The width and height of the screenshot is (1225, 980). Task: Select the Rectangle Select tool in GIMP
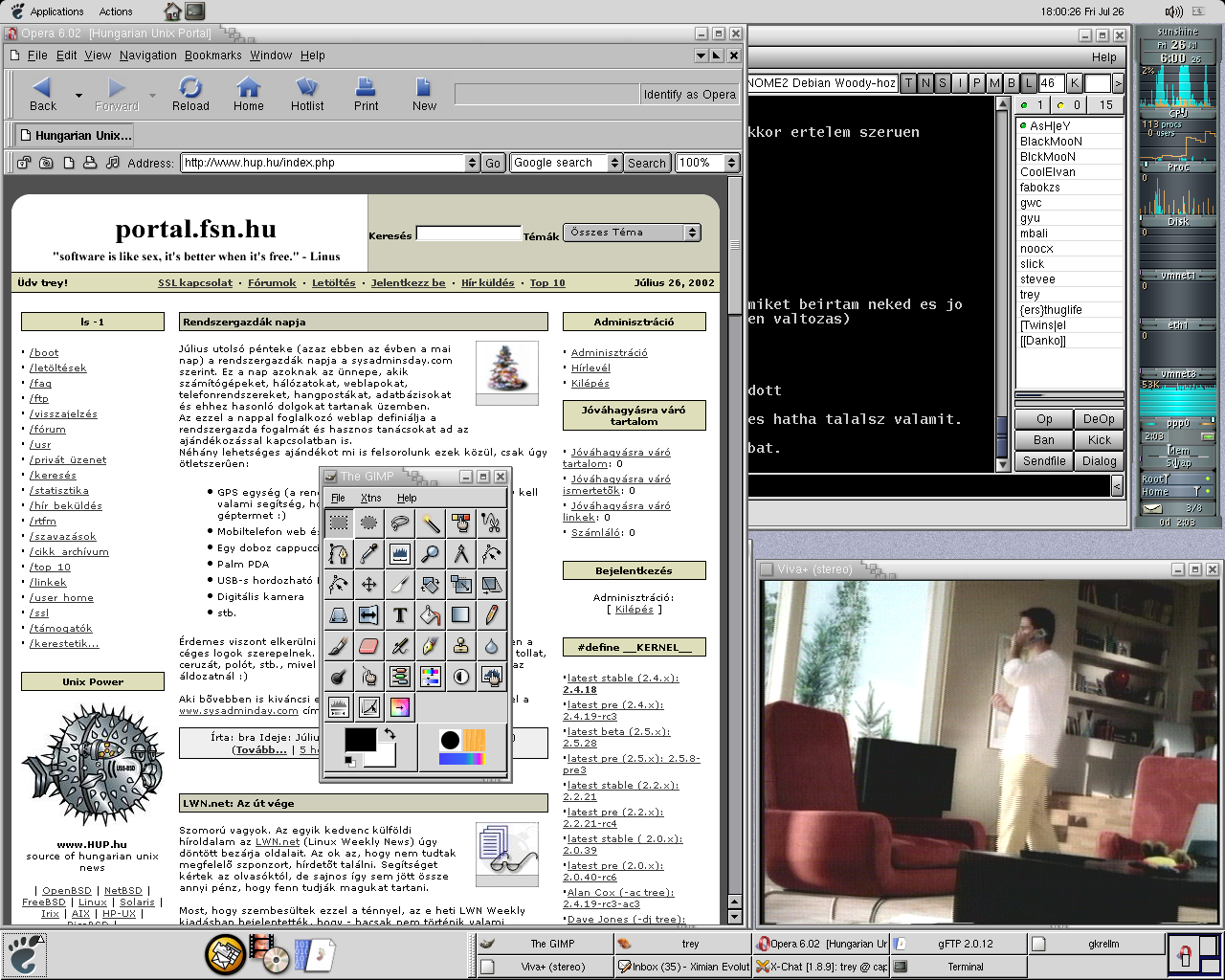pos(339,523)
